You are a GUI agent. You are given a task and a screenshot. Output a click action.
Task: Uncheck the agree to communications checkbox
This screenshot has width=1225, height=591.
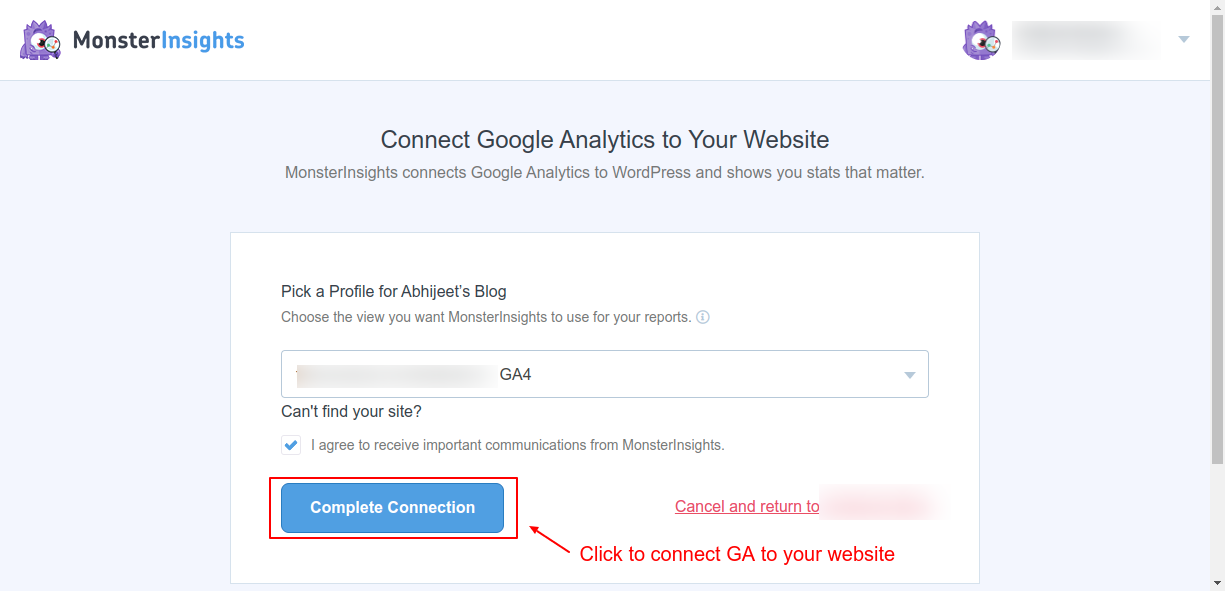(291, 445)
